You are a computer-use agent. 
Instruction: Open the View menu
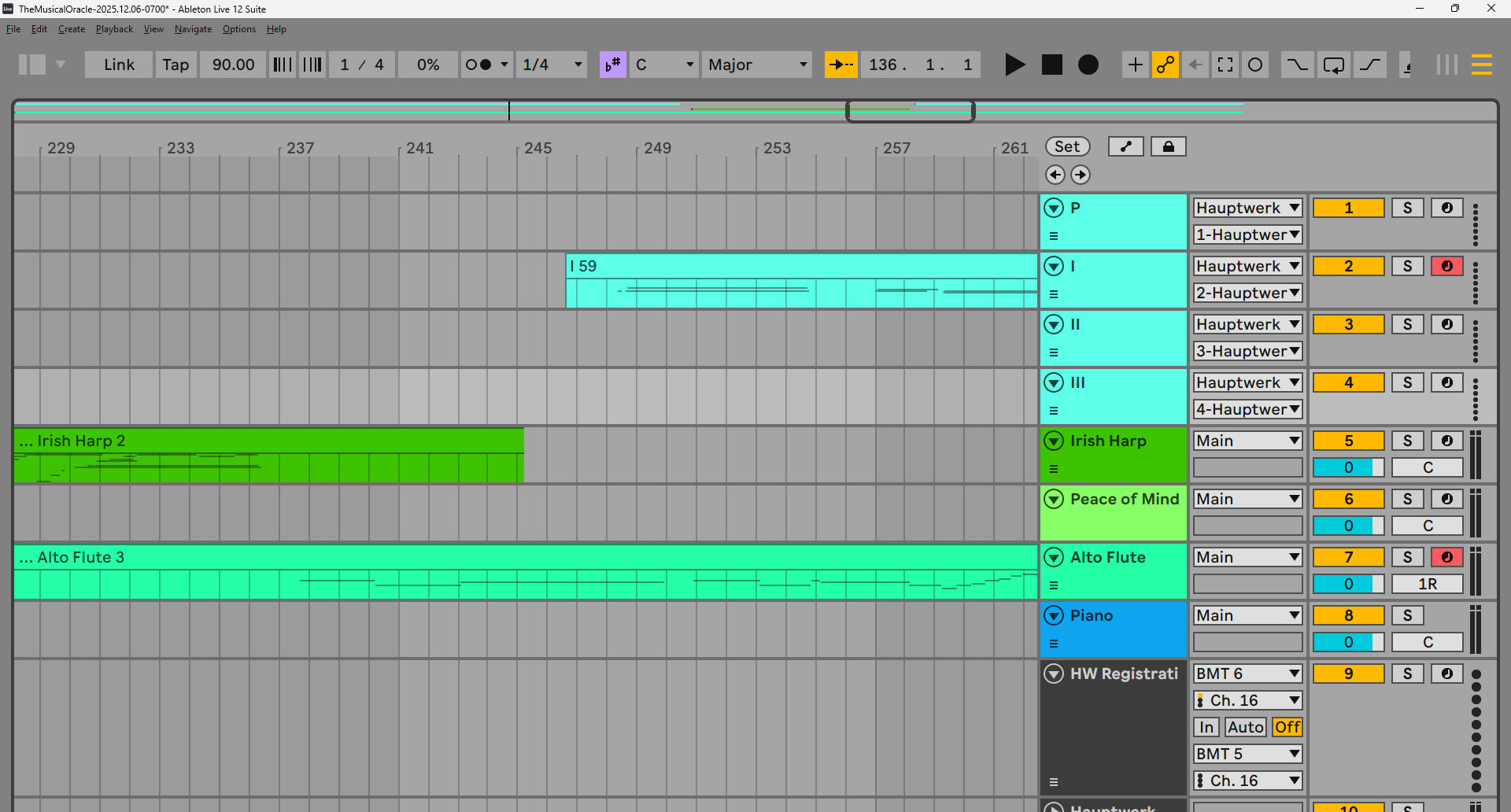tap(153, 29)
